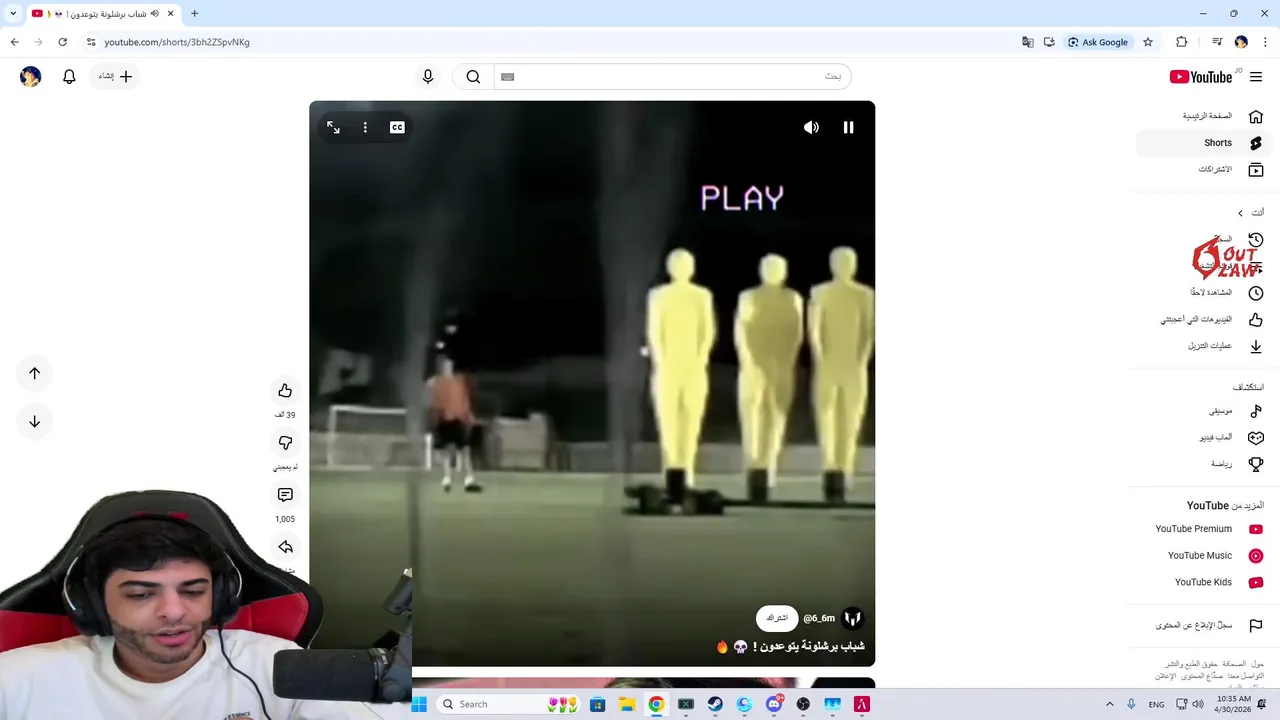Open media controls icon in toolbar
1280x720 pixels.
1217,42
